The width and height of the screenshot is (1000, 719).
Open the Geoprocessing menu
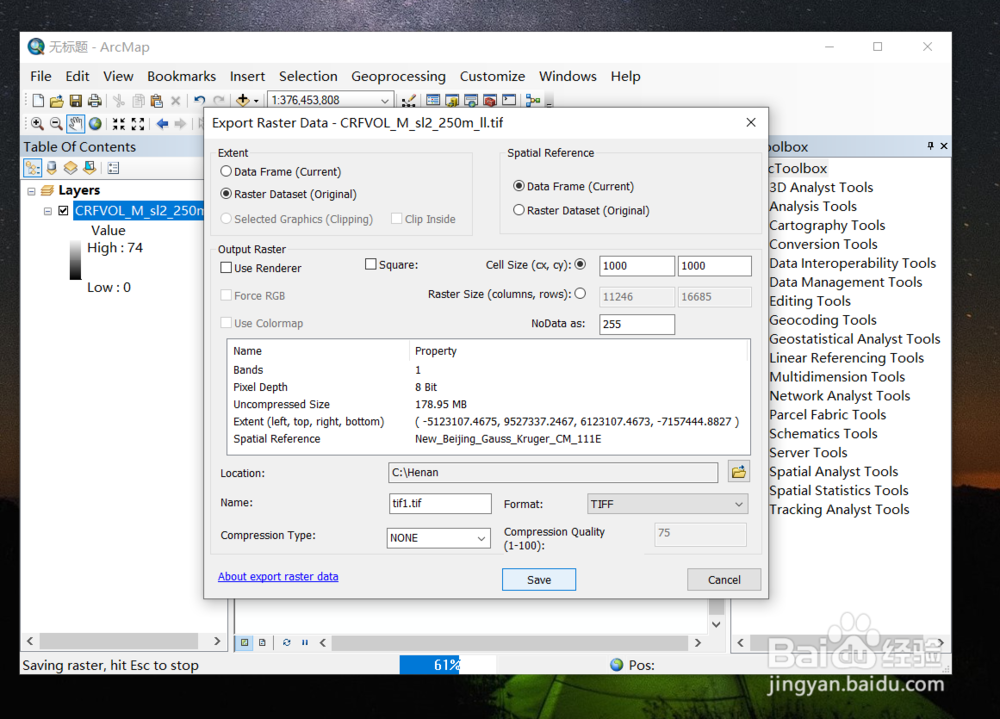coord(399,77)
